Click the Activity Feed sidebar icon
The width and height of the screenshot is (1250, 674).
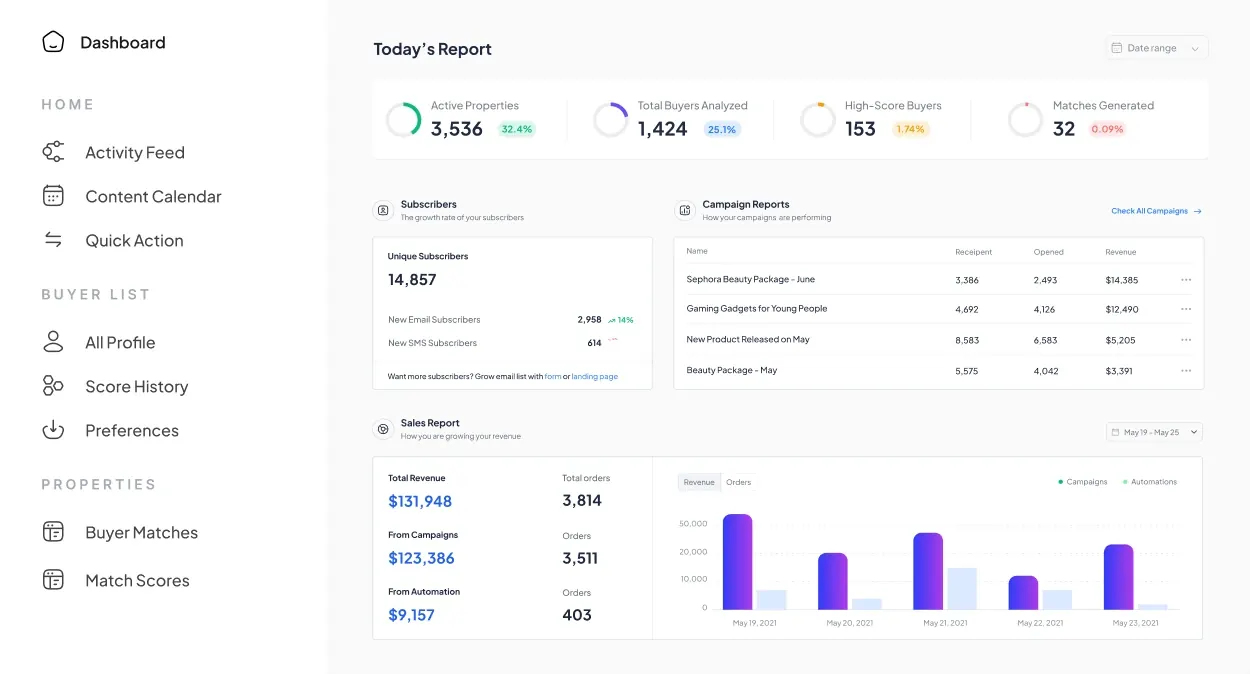pos(53,152)
